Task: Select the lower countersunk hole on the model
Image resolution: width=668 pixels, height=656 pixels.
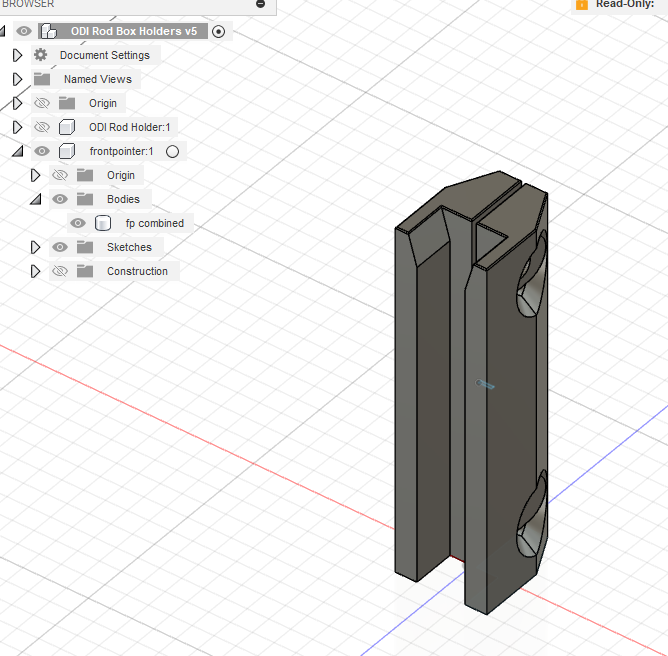Action: [x=533, y=514]
